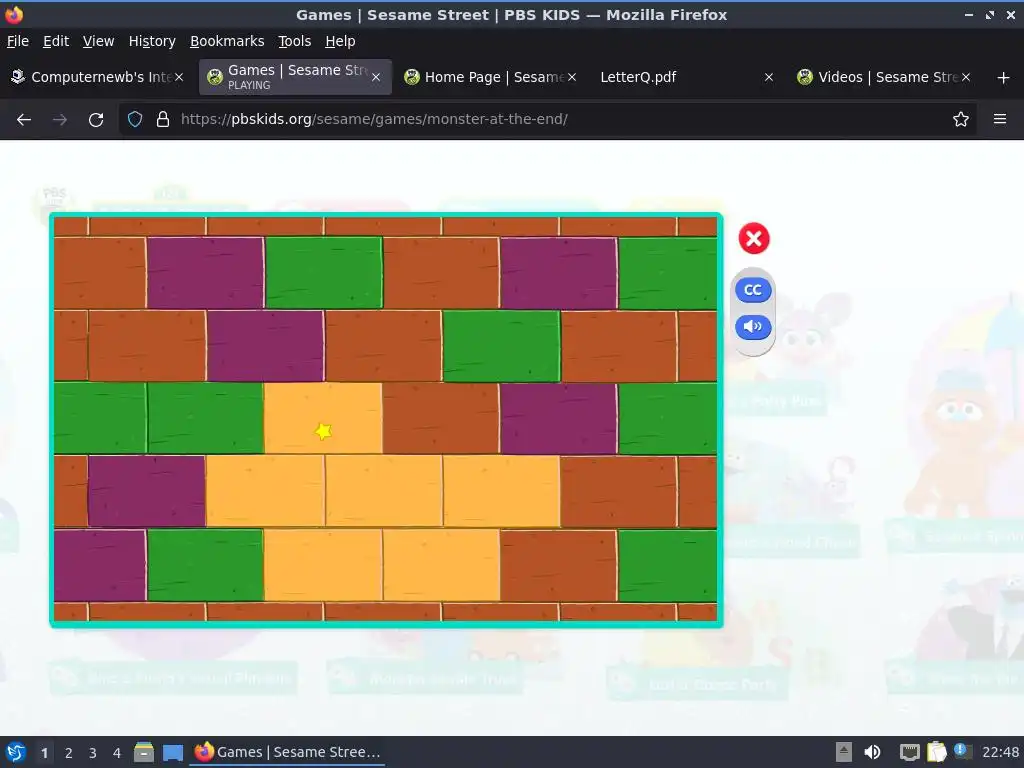
Task: Click the yellow star on the orange brick
Action: click(x=323, y=431)
